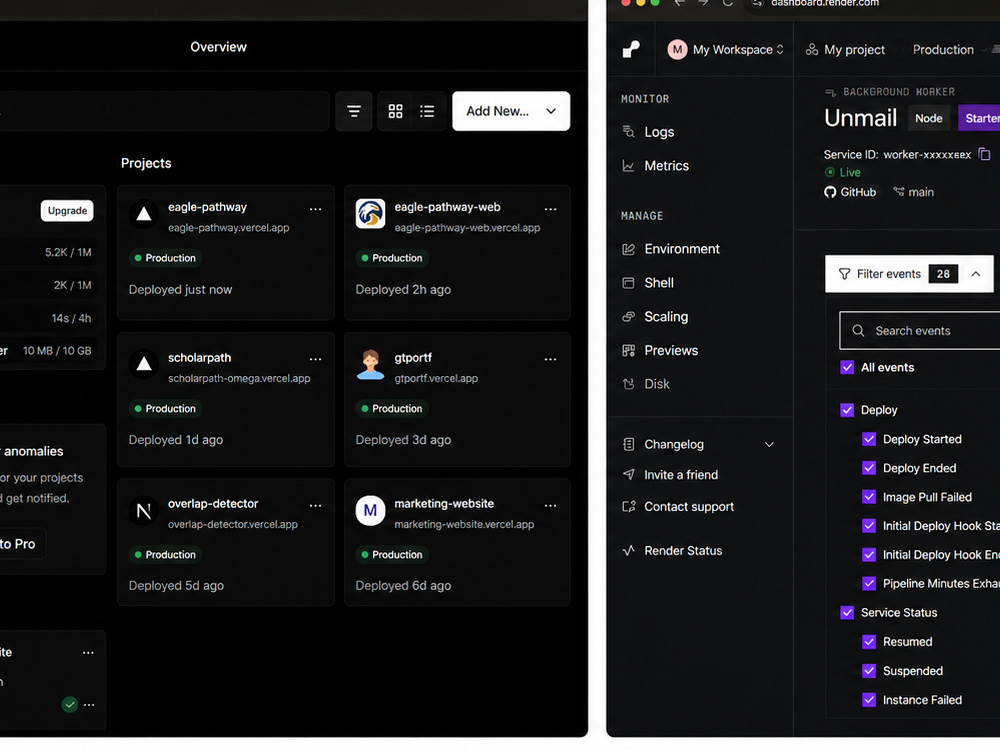Click Production badge on gtportf card
1000x750 pixels.
[392, 409]
